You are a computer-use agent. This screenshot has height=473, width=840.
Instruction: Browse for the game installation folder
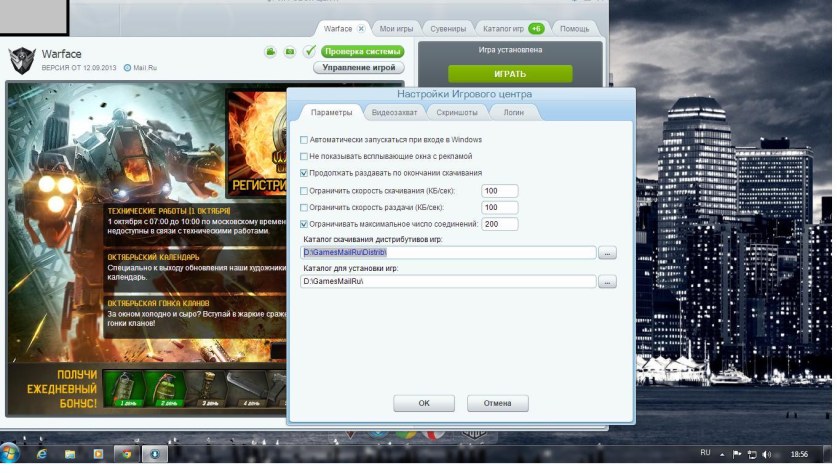[x=607, y=282]
